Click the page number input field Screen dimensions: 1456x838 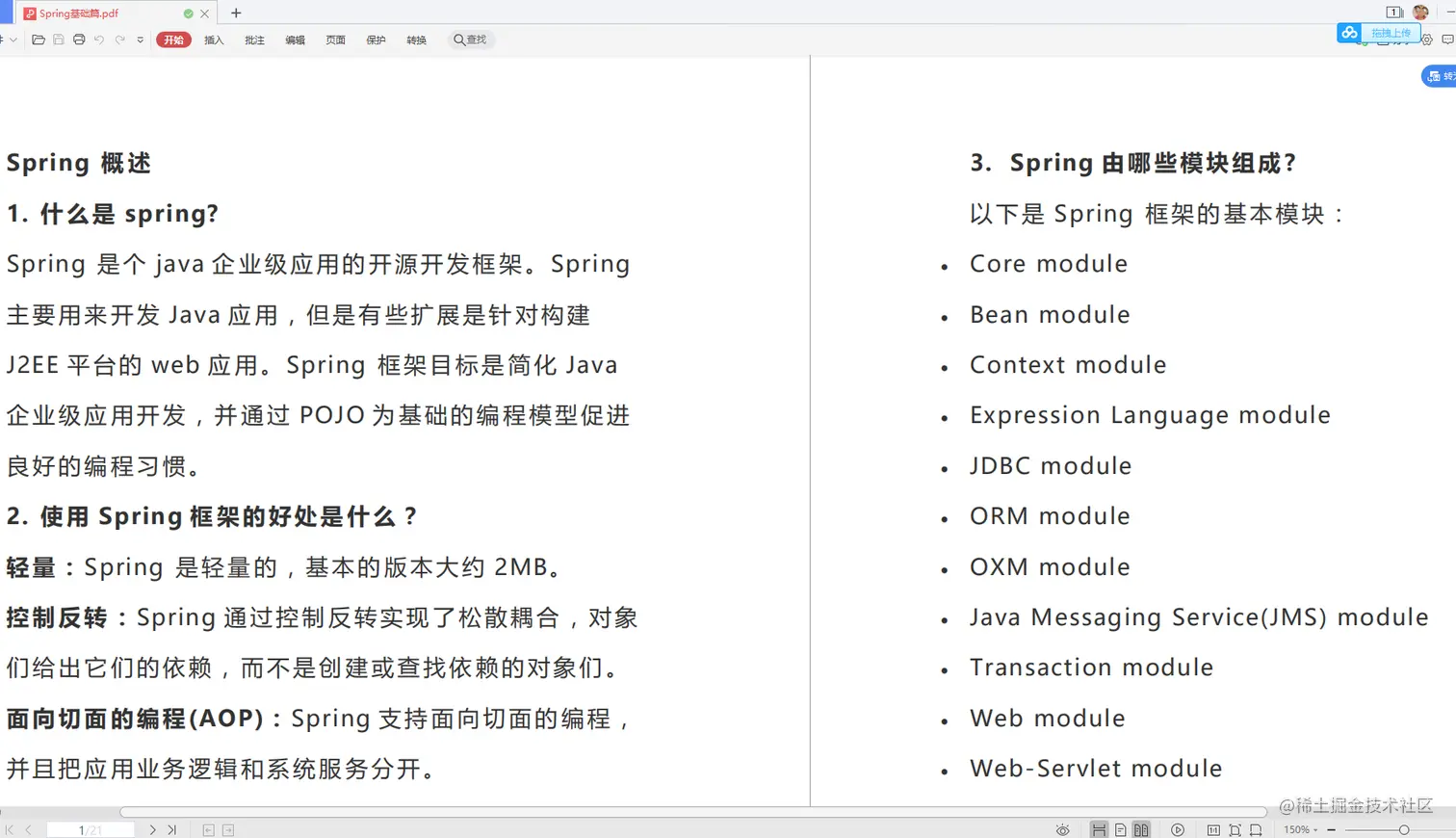(91, 829)
